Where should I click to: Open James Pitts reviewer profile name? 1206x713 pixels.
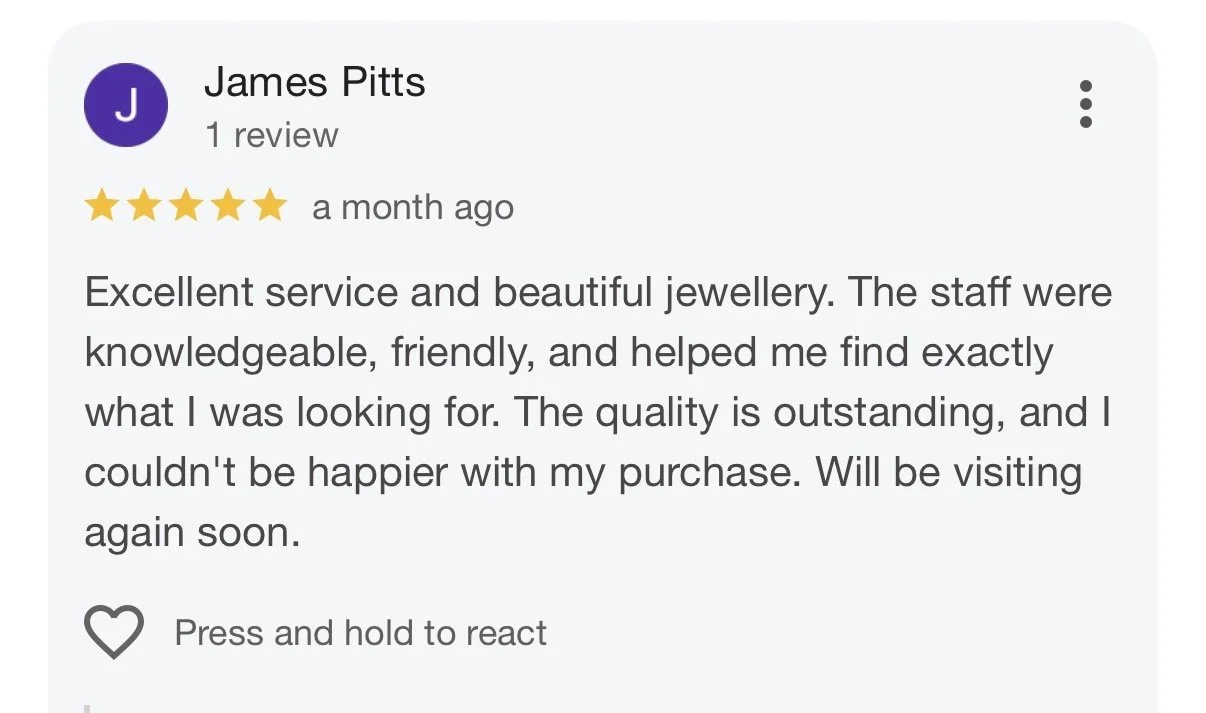(315, 82)
